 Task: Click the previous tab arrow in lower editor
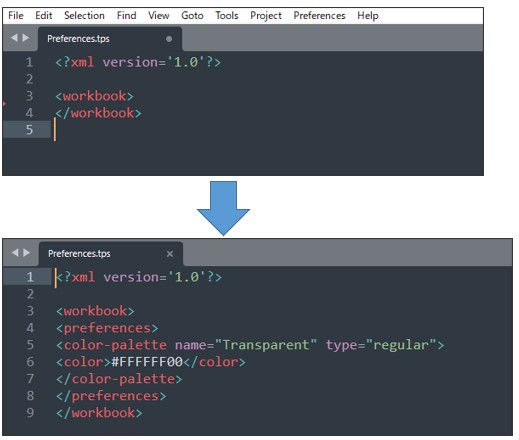[x=15, y=253]
